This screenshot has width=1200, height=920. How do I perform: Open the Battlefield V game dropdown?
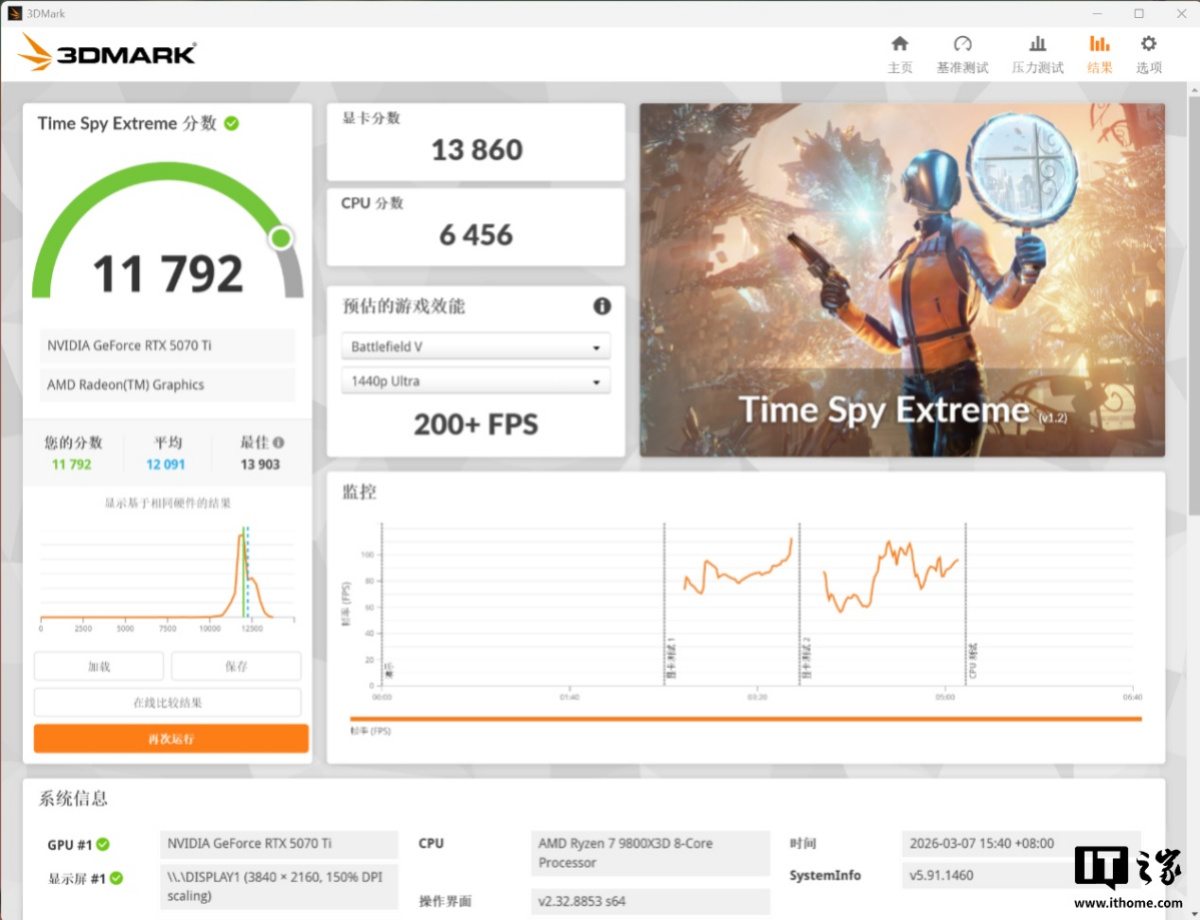click(x=476, y=347)
